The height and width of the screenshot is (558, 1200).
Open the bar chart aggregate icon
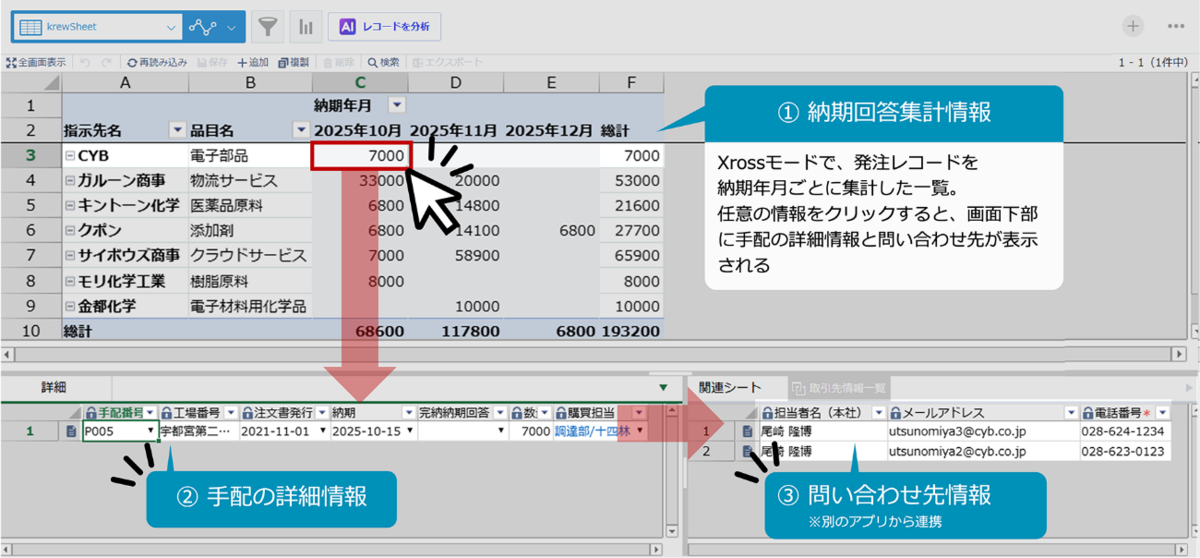(305, 26)
